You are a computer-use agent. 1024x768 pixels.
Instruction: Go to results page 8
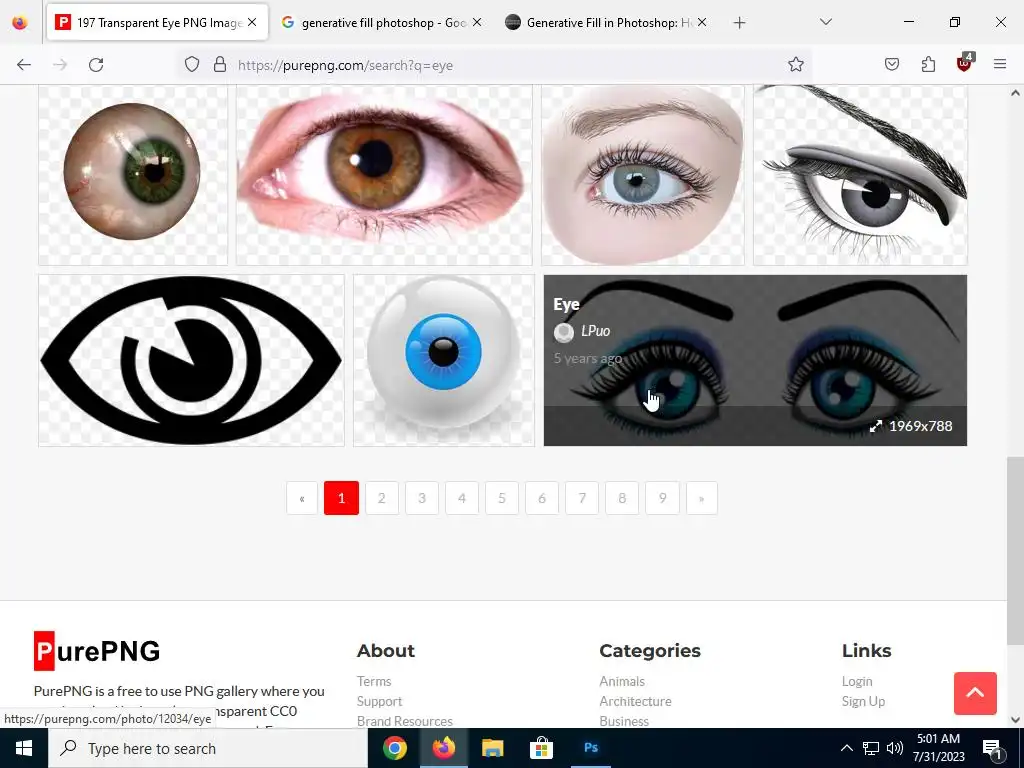click(x=622, y=498)
